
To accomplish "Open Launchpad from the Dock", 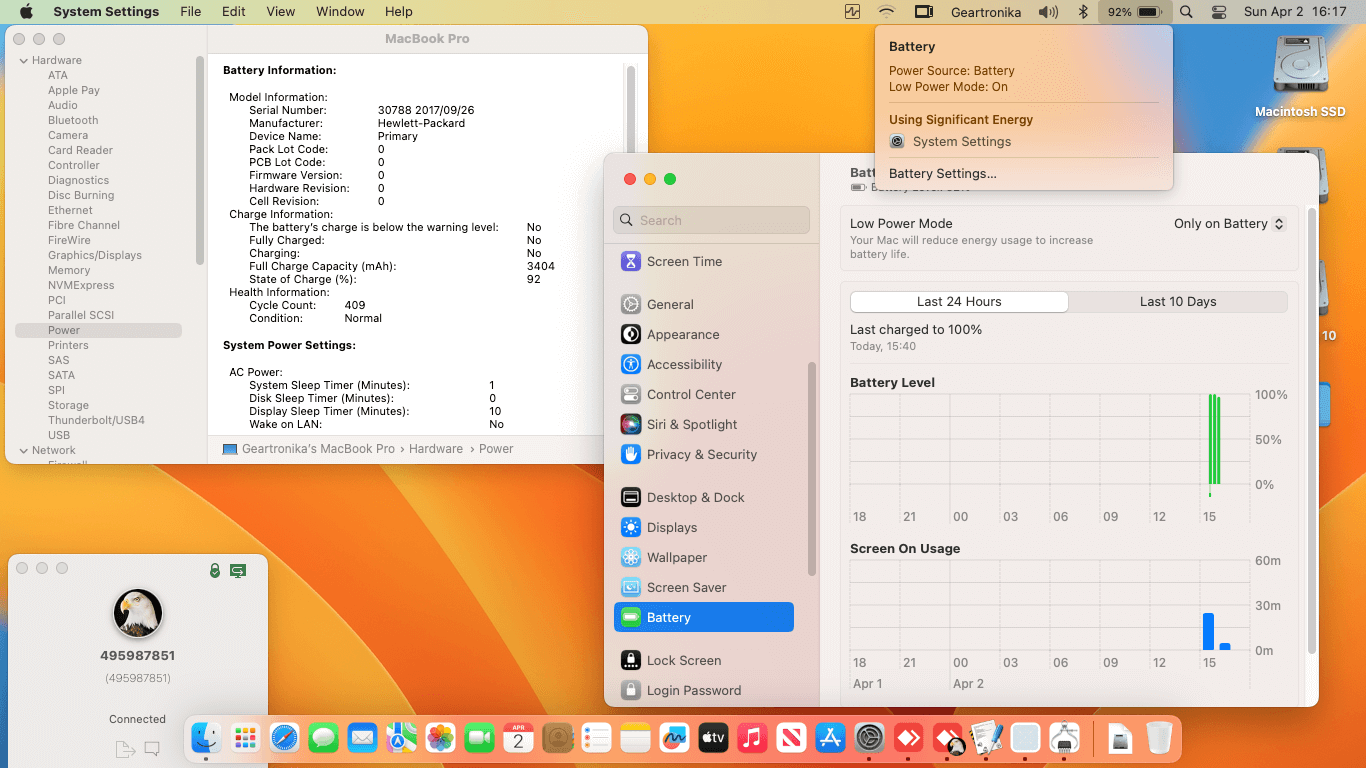I will pos(245,739).
